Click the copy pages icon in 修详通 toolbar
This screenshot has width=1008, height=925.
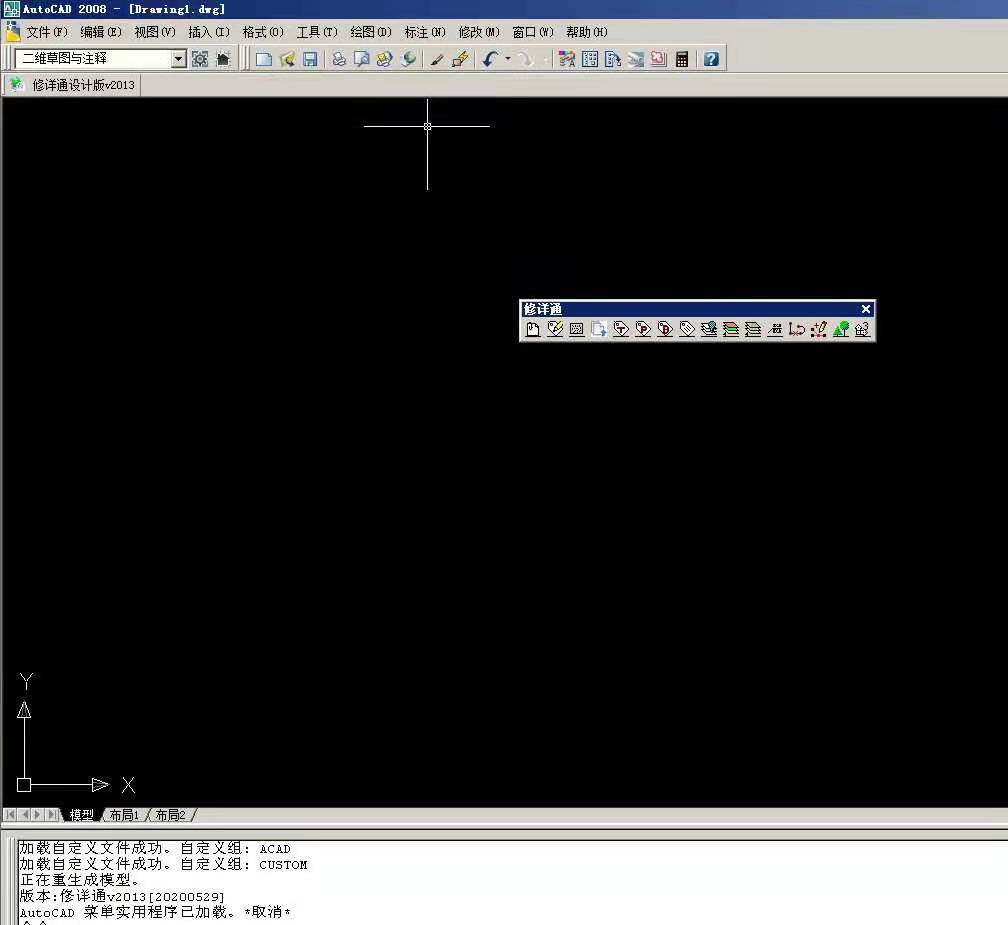[599, 329]
